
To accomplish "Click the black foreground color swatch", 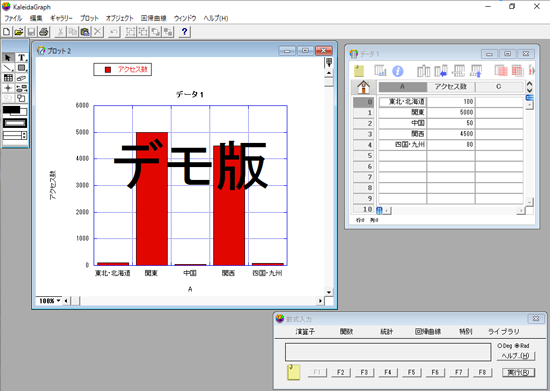I will point(11,110).
